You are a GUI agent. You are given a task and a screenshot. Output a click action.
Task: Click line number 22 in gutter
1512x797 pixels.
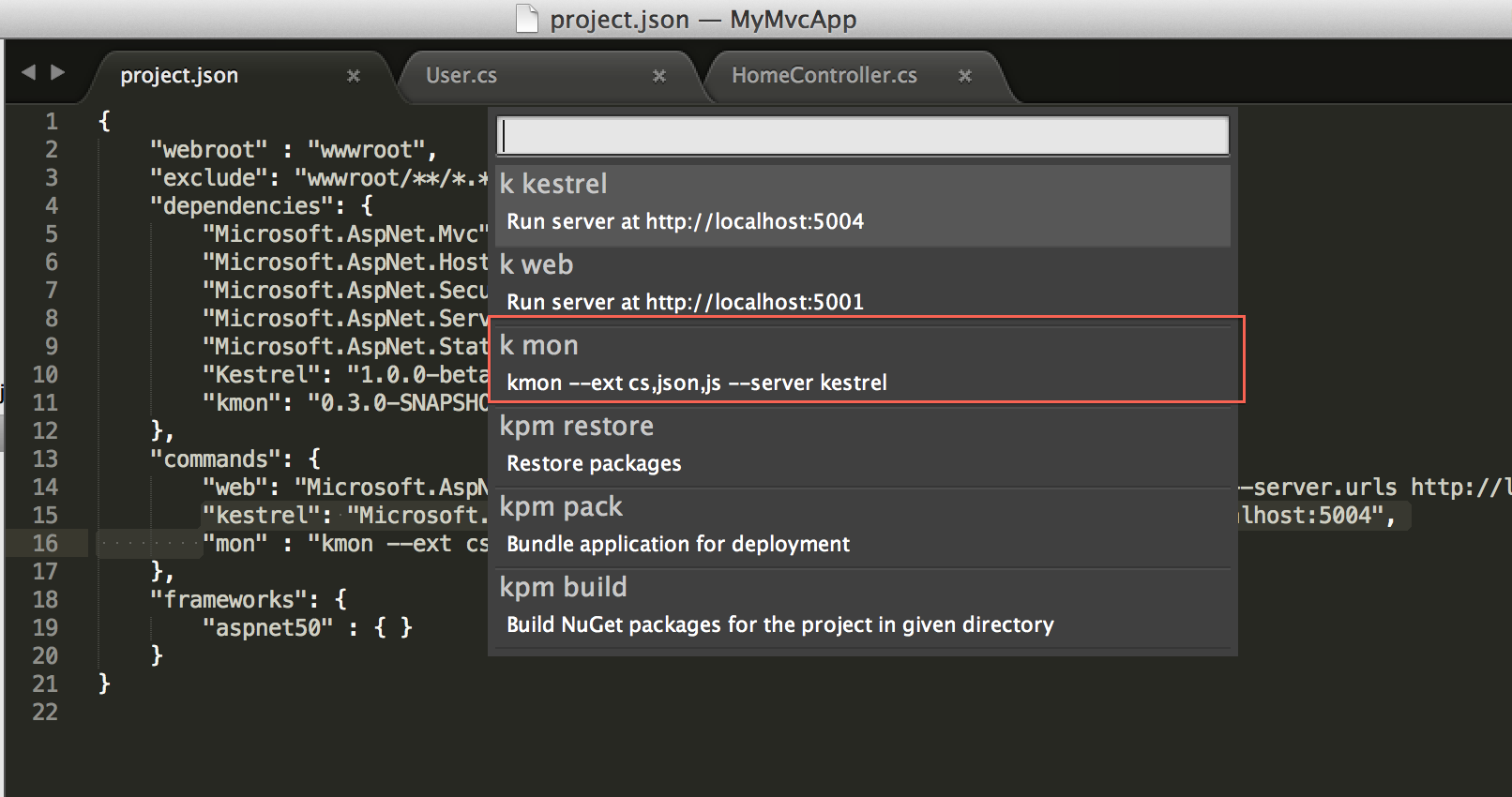coord(45,712)
